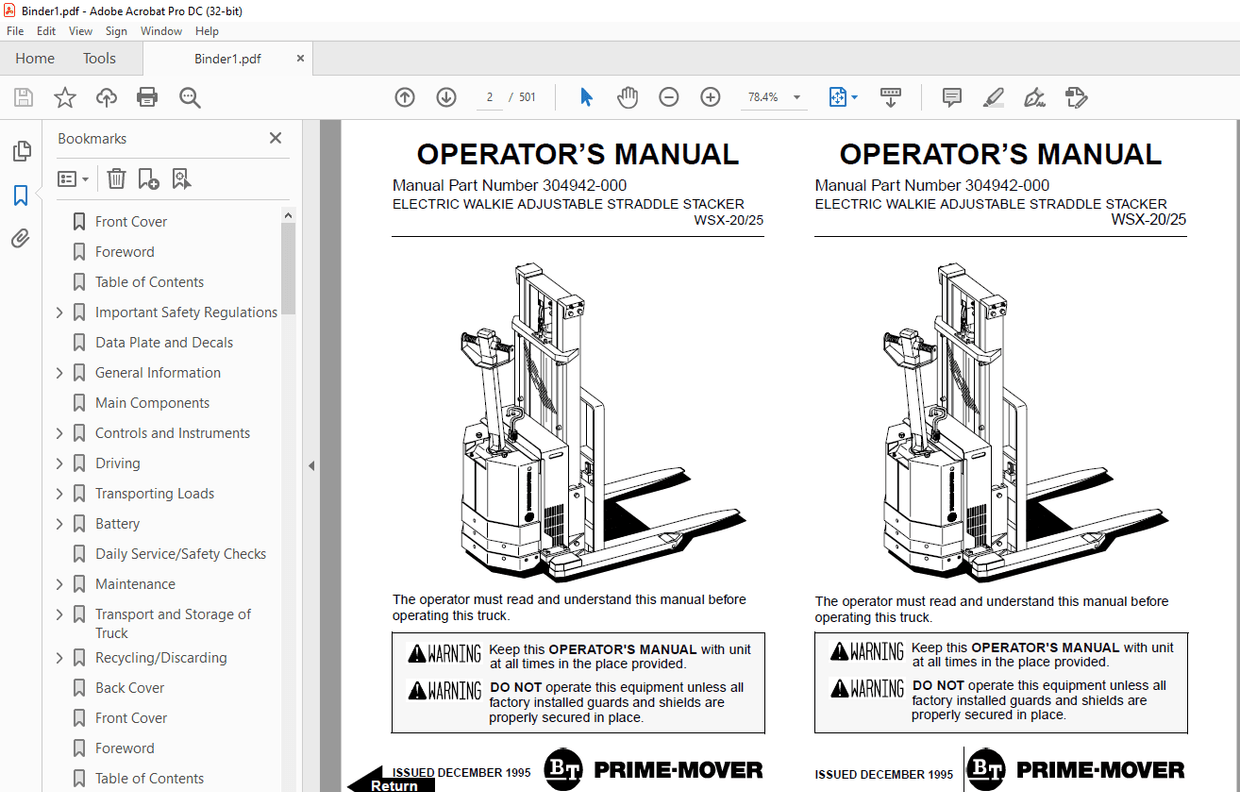Click the Print icon
The width and height of the screenshot is (1240, 792).
click(148, 97)
